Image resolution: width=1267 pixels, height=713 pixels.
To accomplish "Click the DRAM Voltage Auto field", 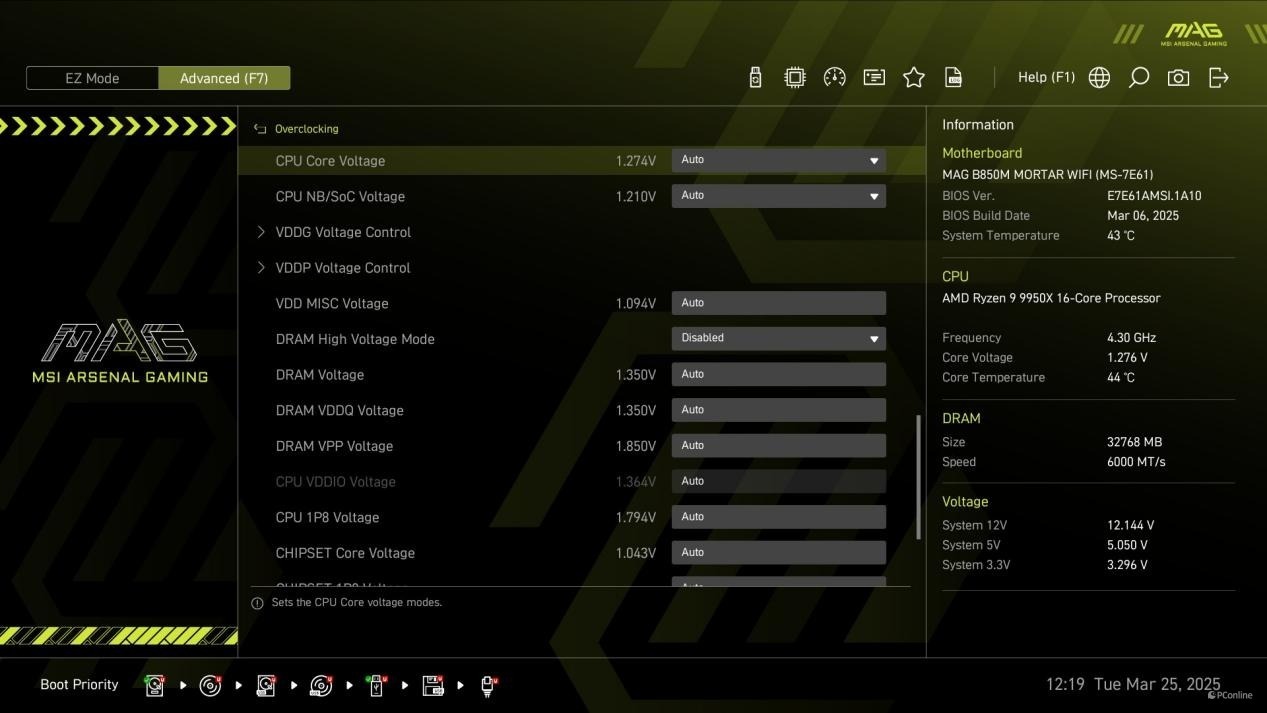I will (x=778, y=374).
